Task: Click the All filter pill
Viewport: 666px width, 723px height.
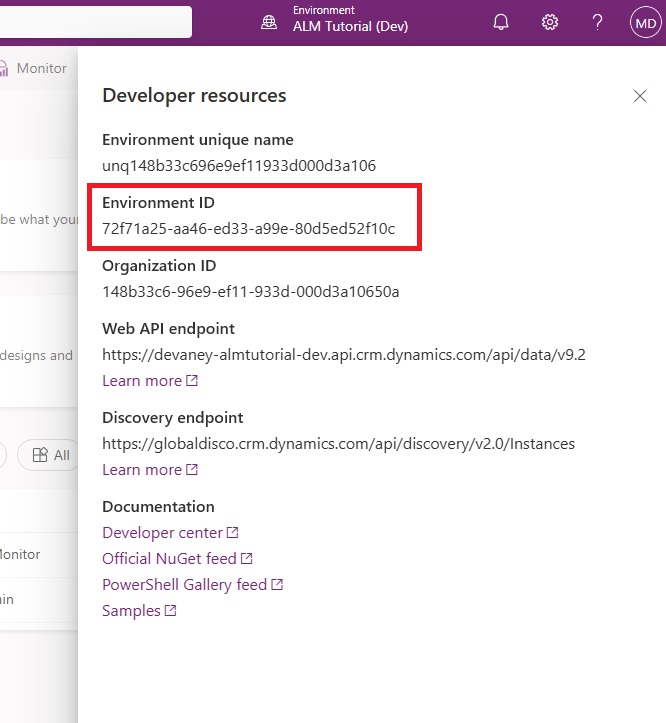Action: click(48, 455)
